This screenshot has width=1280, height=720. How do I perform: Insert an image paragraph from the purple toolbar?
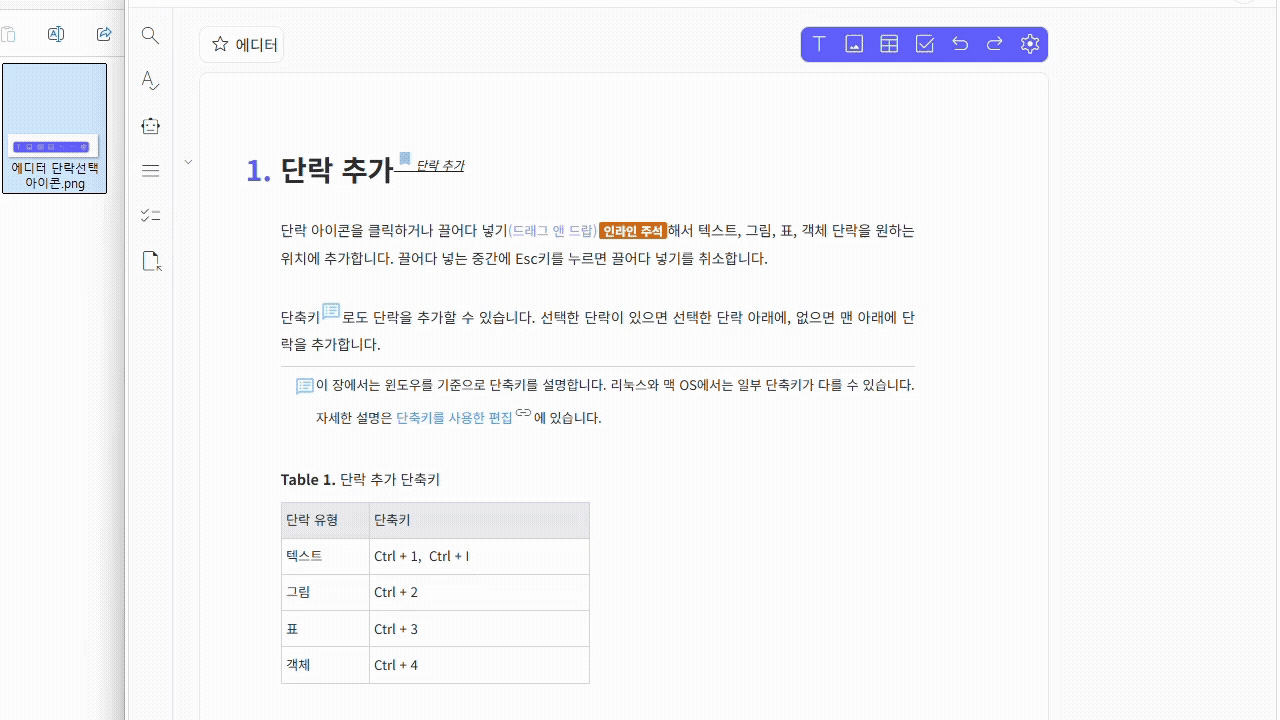click(x=854, y=44)
